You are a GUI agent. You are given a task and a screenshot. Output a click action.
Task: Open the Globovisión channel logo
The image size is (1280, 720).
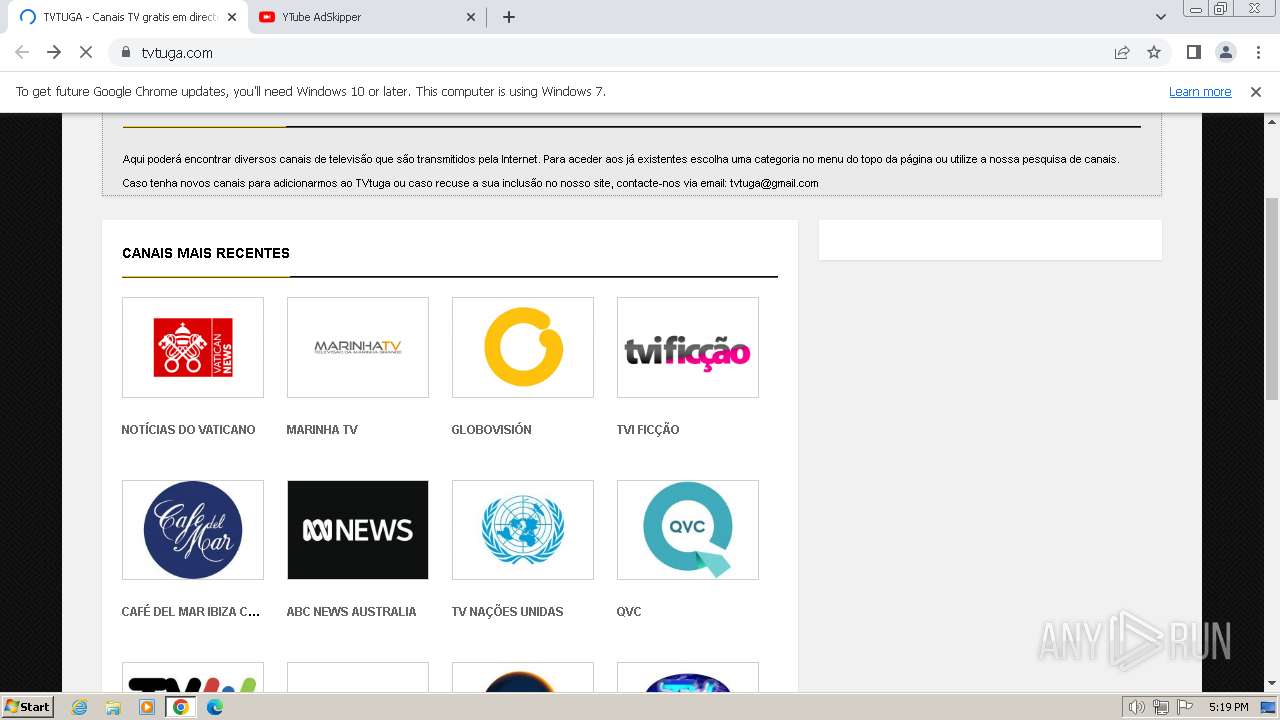[523, 347]
